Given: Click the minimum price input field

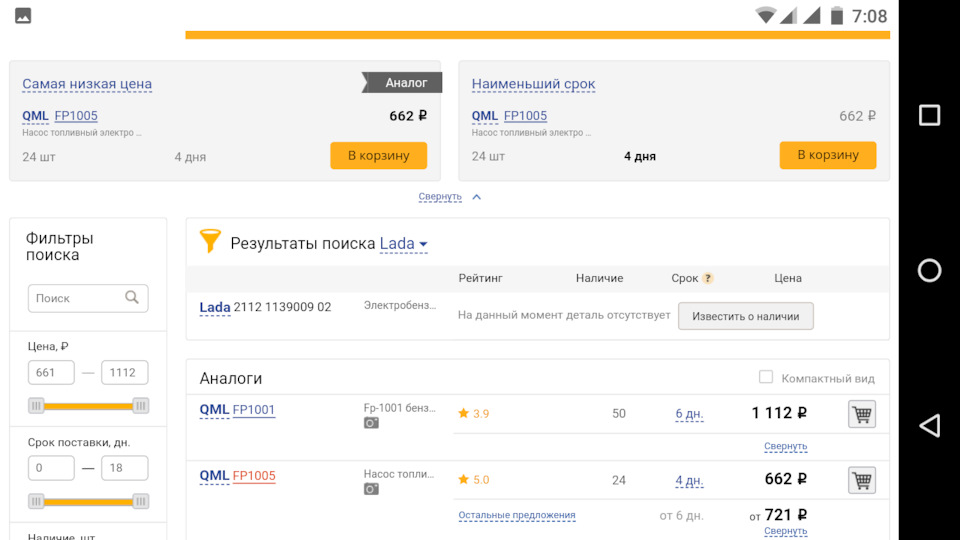Looking at the screenshot, I should coord(51,373).
